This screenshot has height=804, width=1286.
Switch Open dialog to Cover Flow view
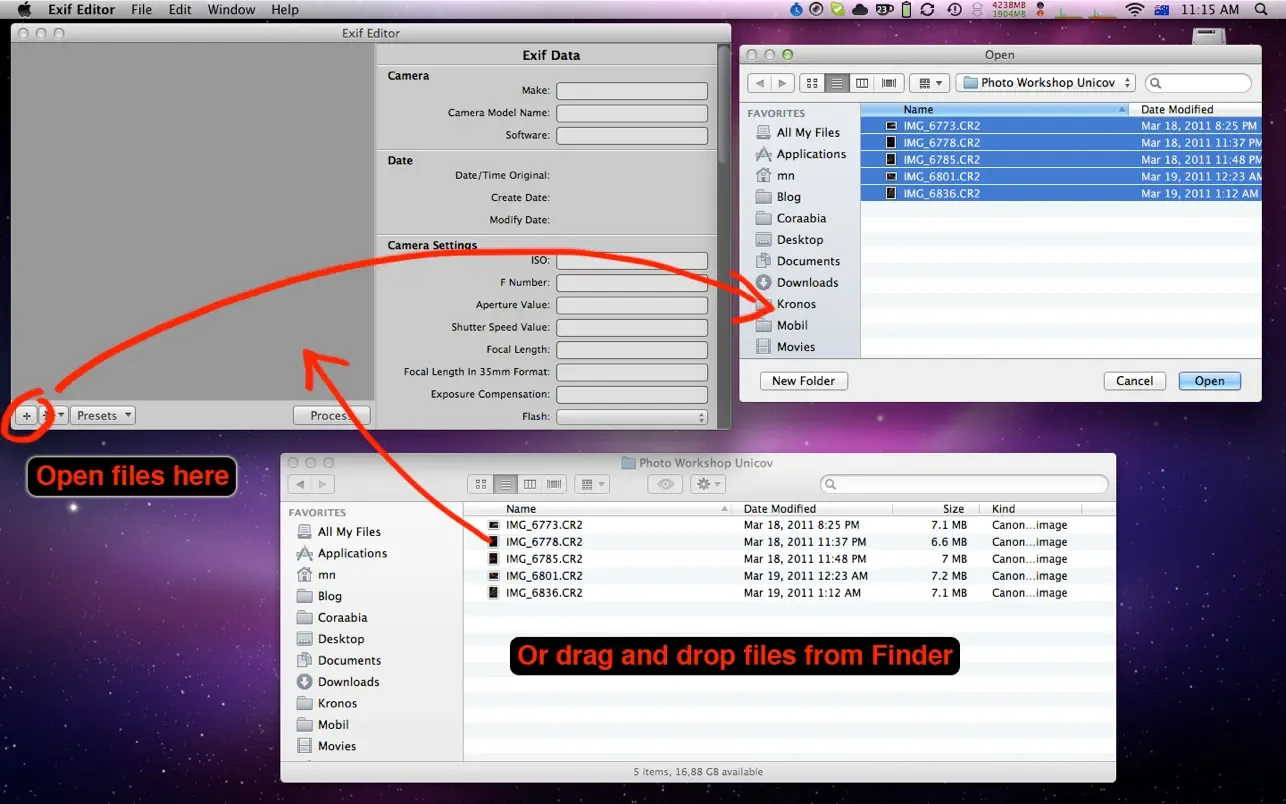888,83
